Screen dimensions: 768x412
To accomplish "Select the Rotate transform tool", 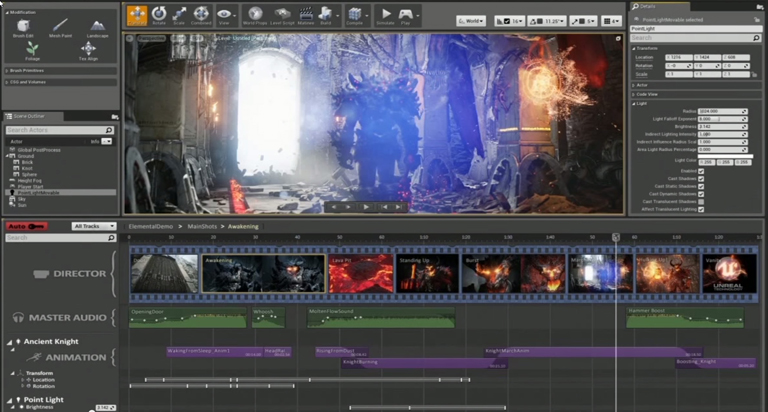I will 159,15.
